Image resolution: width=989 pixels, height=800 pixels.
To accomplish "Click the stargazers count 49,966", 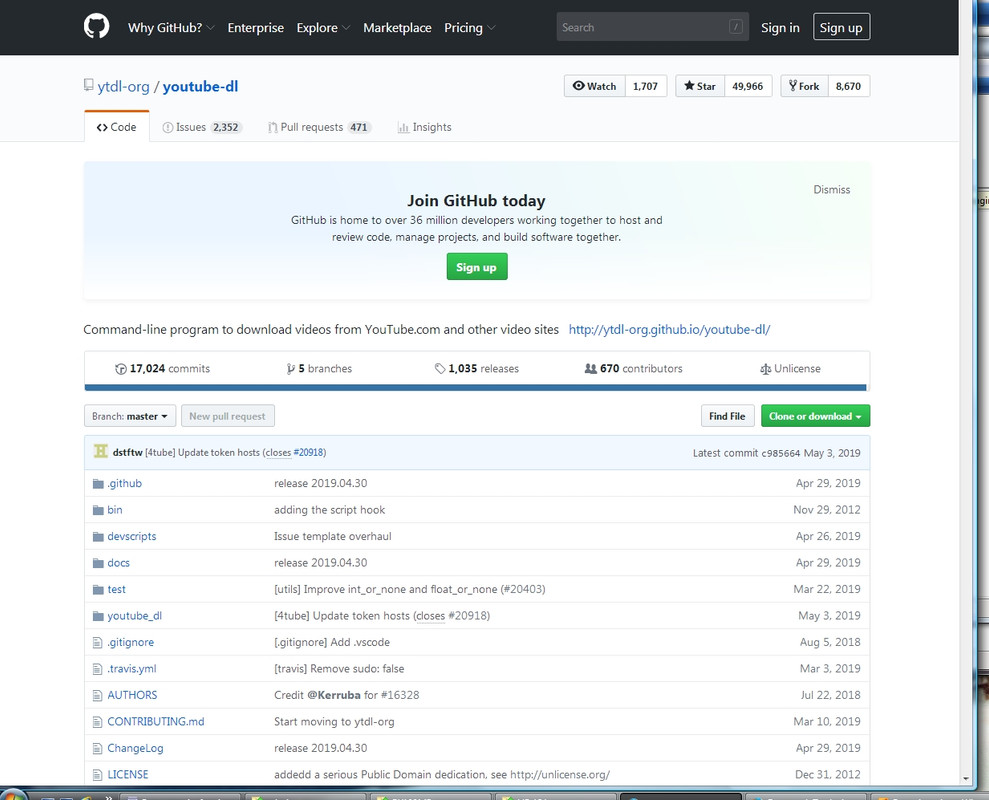I will pyautogui.click(x=748, y=86).
